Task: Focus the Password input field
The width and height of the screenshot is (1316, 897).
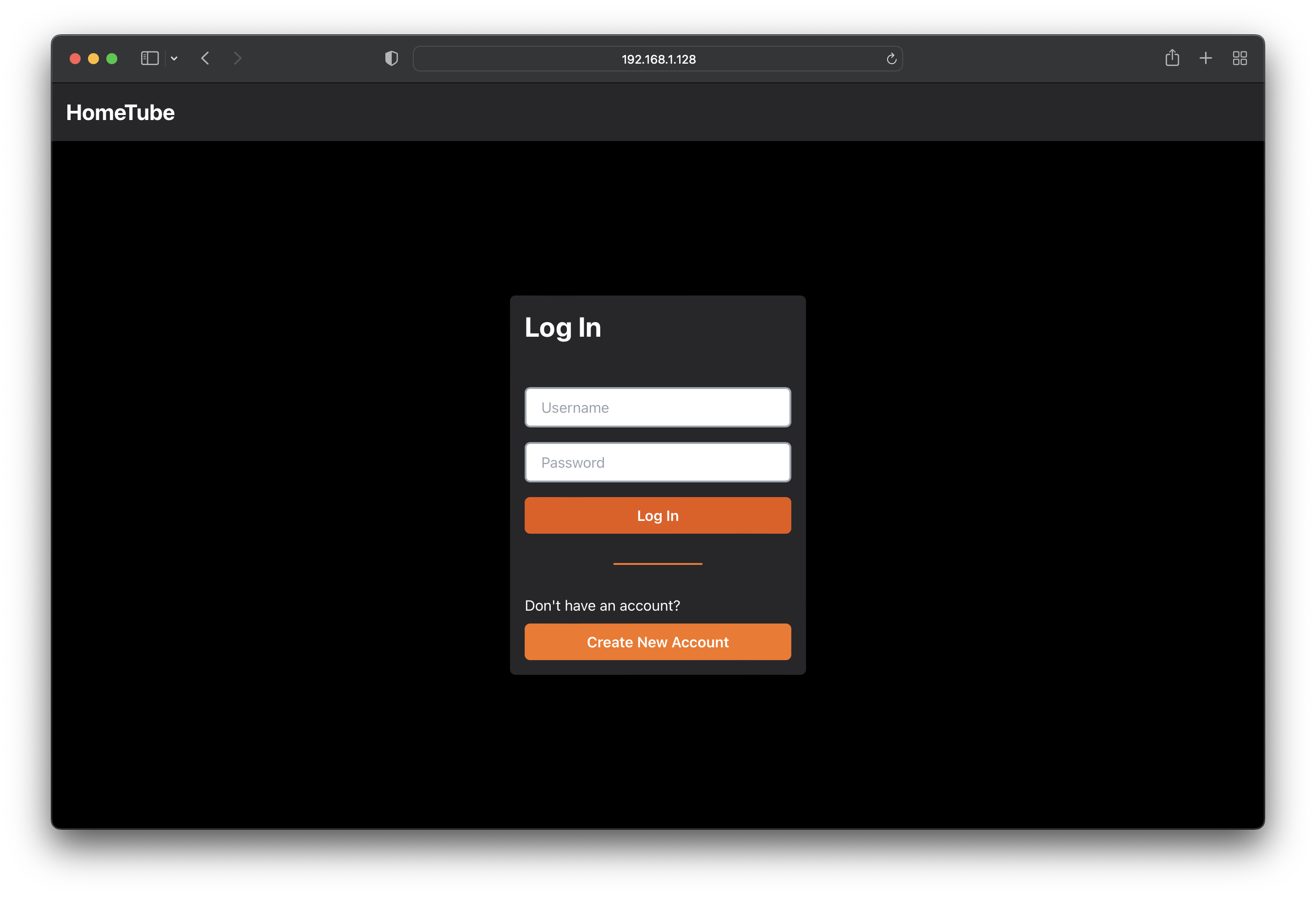Action: click(x=658, y=462)
